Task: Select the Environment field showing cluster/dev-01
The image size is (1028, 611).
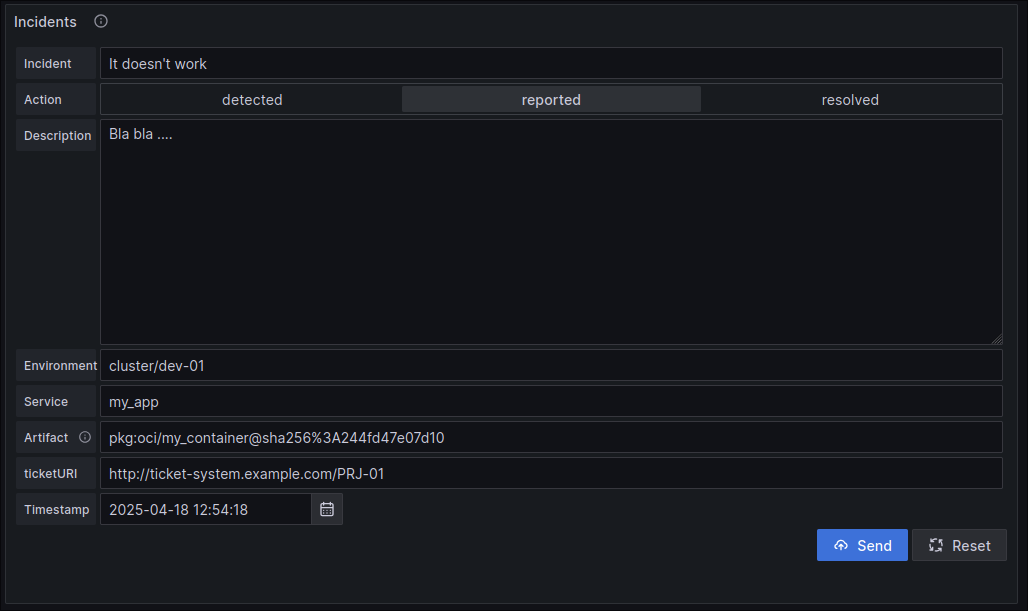Action: pos(550,365)
